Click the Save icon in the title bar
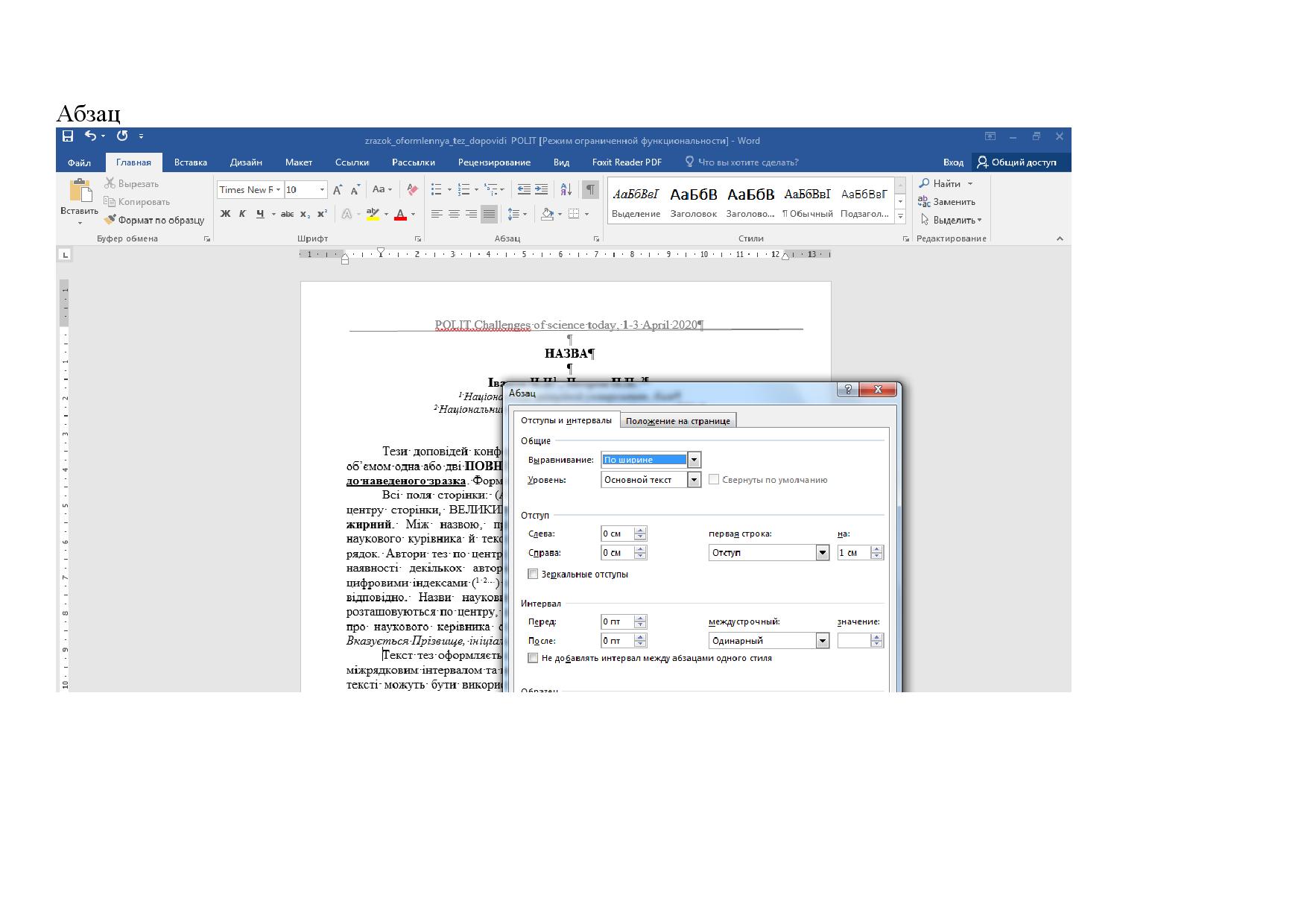This screenshot has height=924, width=1307. pos(68,136)
